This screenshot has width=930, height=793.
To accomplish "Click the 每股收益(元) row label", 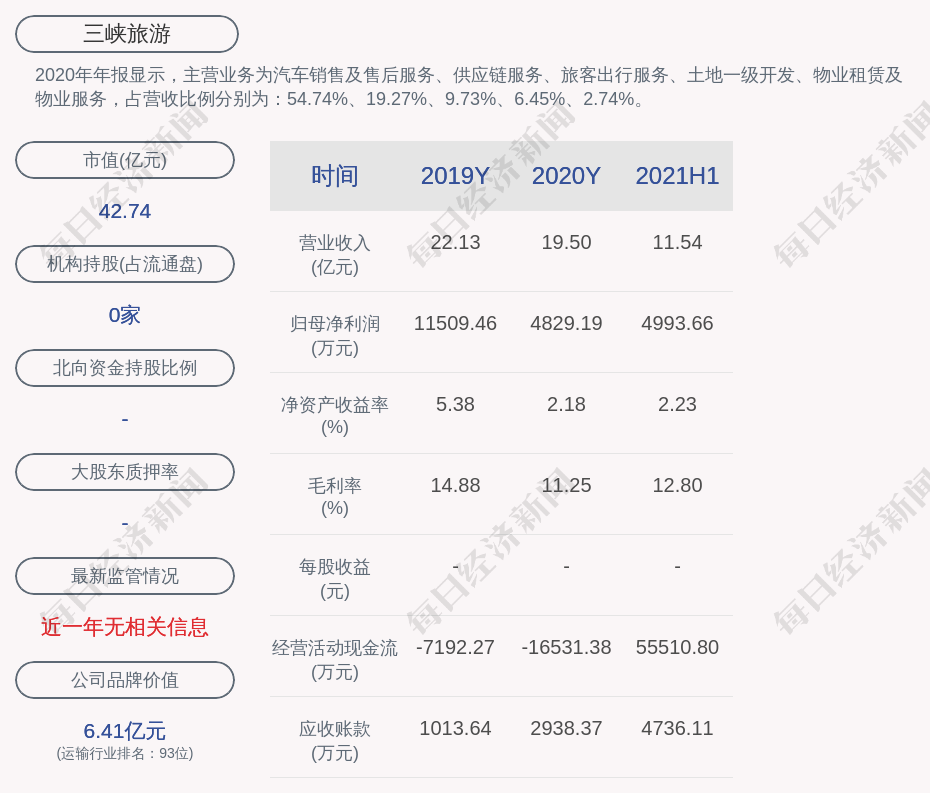I will 335,579.
